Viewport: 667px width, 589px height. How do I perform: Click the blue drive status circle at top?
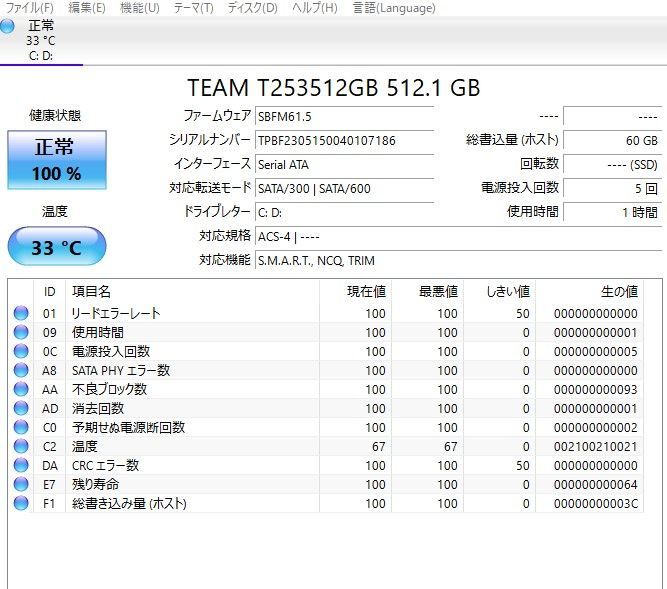click(x=7, y=26)
